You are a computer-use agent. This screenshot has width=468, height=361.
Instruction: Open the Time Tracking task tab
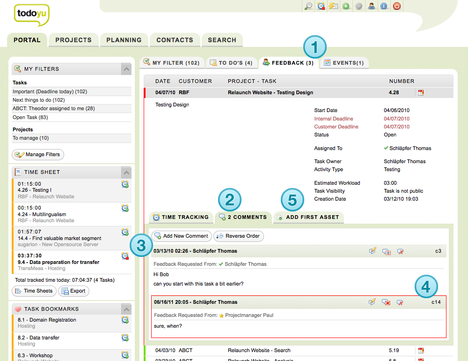coord(181,217)
